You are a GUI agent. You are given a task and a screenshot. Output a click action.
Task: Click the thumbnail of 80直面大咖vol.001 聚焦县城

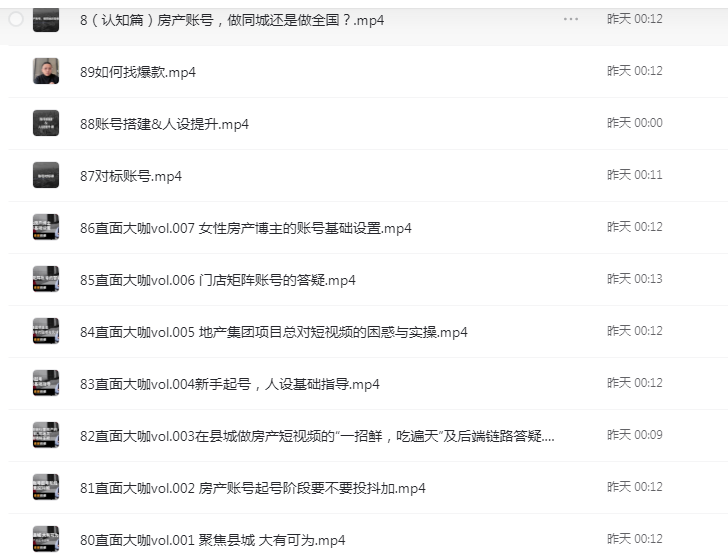click(x=46, y=539)
